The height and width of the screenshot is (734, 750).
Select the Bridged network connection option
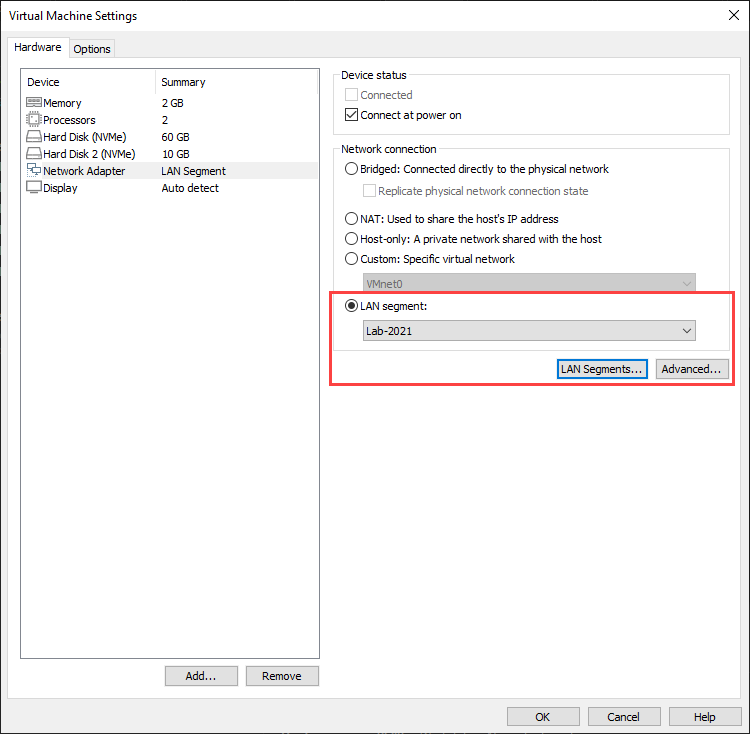click(x=351, y=169)
